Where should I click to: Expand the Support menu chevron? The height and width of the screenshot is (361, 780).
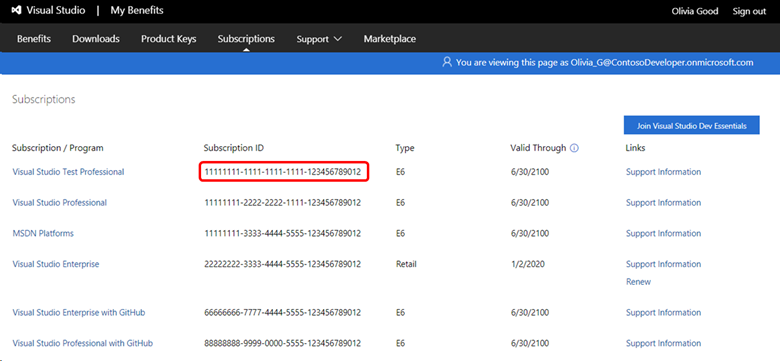[337, 39]
